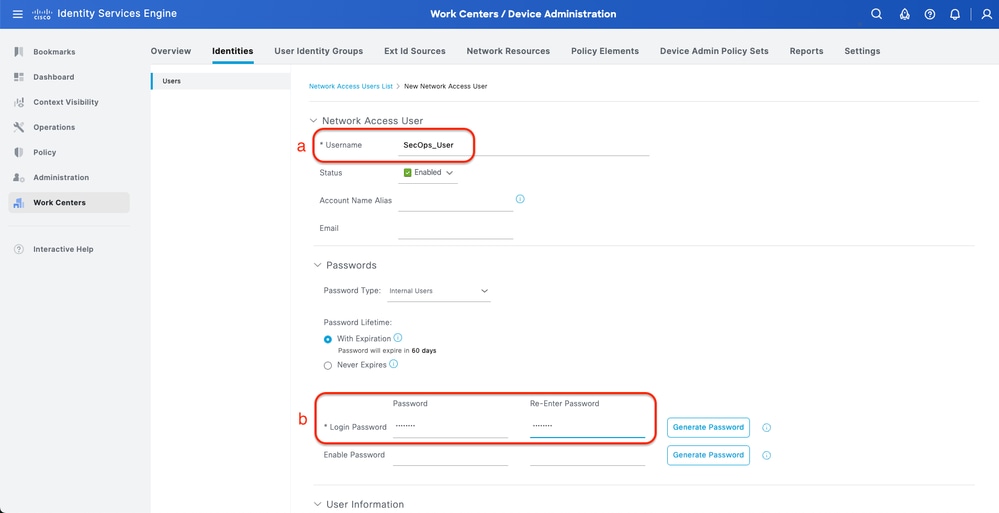The width and height of the screenshot is (999, 513).
Task: Click the Dashboard sidebar icon
Action: 18,77
